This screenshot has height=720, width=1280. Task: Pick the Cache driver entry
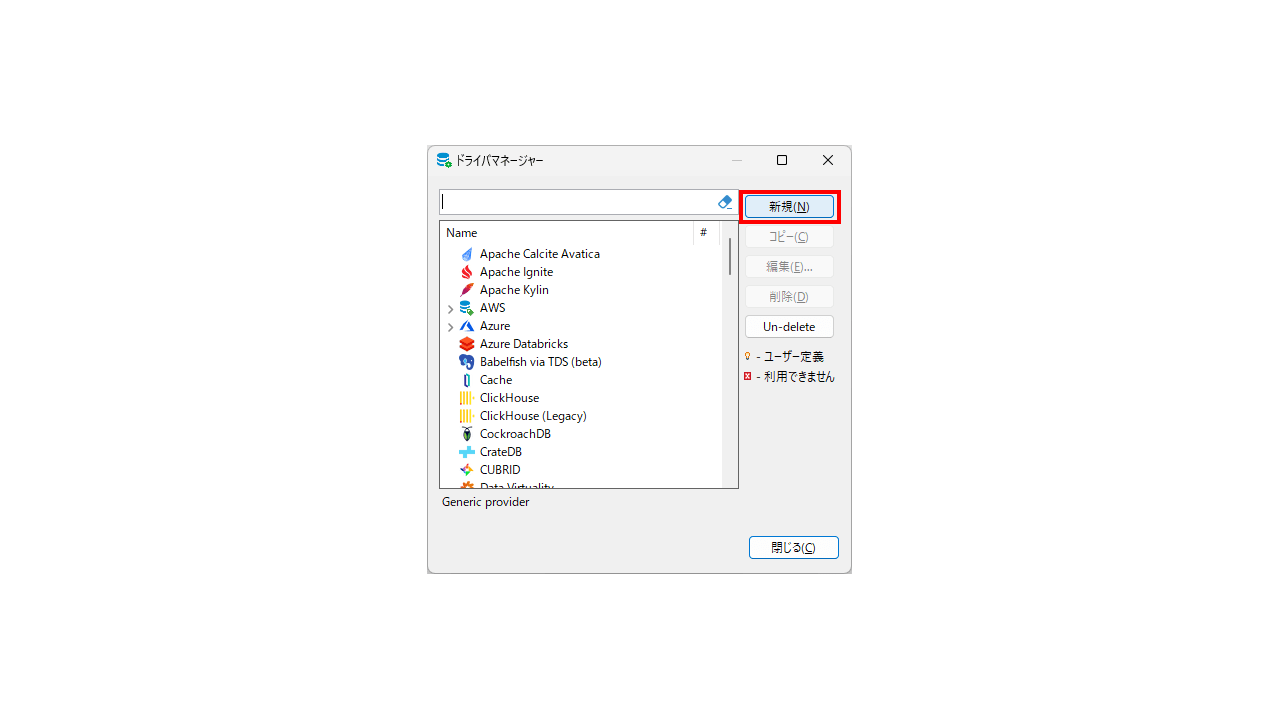(x=496, y=380)
